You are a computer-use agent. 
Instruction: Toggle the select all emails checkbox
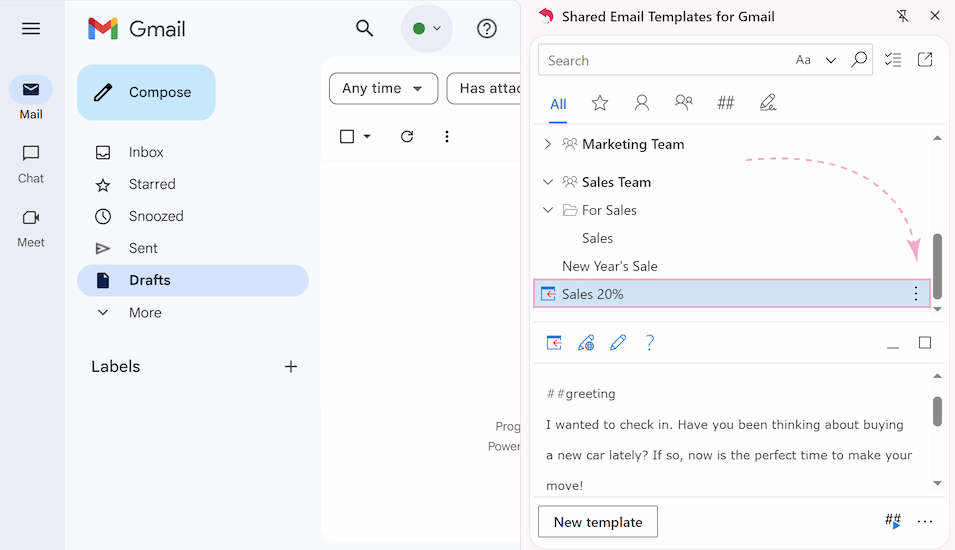pos(347,136)
